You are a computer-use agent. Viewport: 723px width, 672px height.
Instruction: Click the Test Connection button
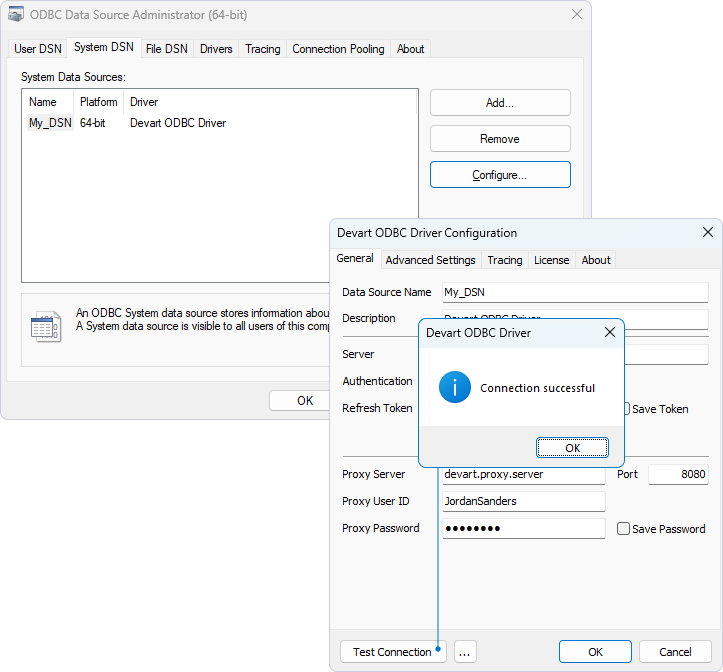click(393, 651)
